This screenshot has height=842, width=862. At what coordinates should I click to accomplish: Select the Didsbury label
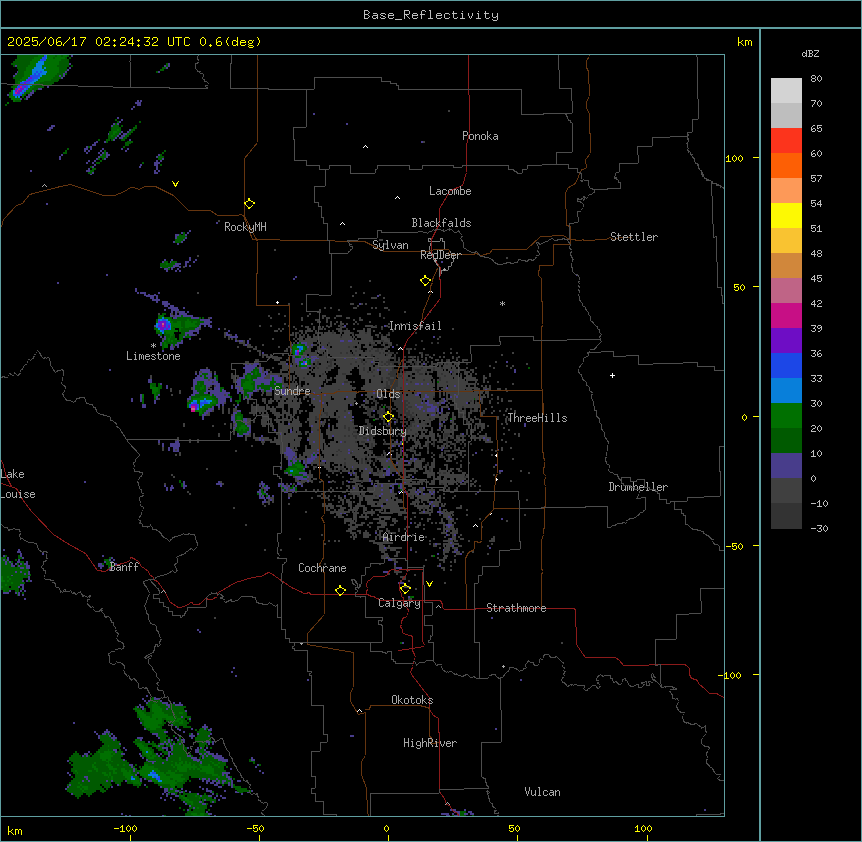[x=383, y=431]
